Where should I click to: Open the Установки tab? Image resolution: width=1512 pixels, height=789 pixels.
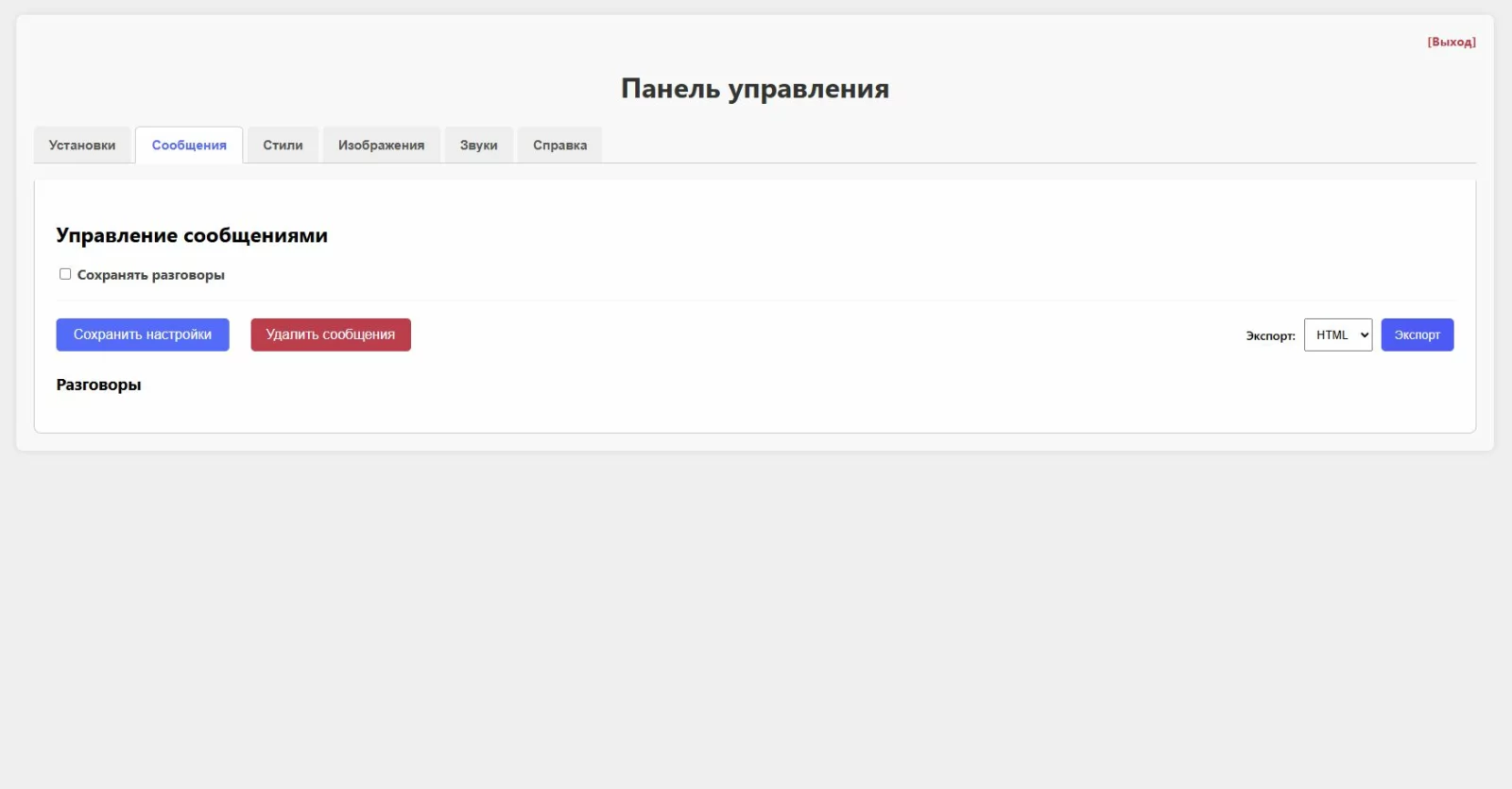tap(82, 146)
